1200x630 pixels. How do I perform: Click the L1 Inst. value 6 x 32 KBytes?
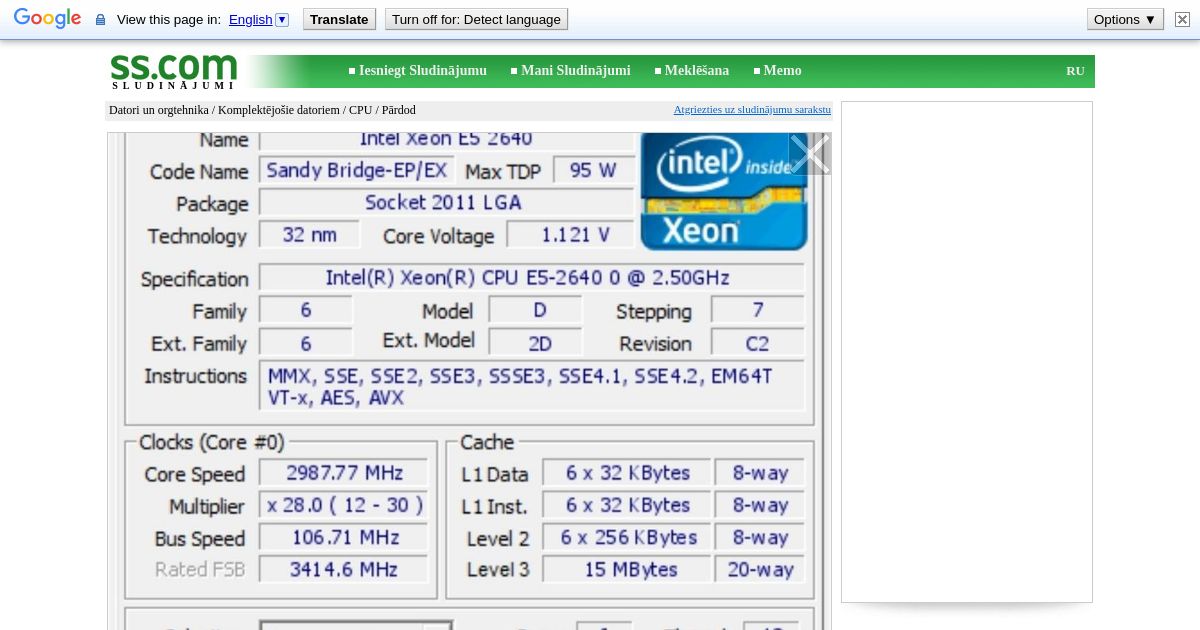click(x=627, y=505)
